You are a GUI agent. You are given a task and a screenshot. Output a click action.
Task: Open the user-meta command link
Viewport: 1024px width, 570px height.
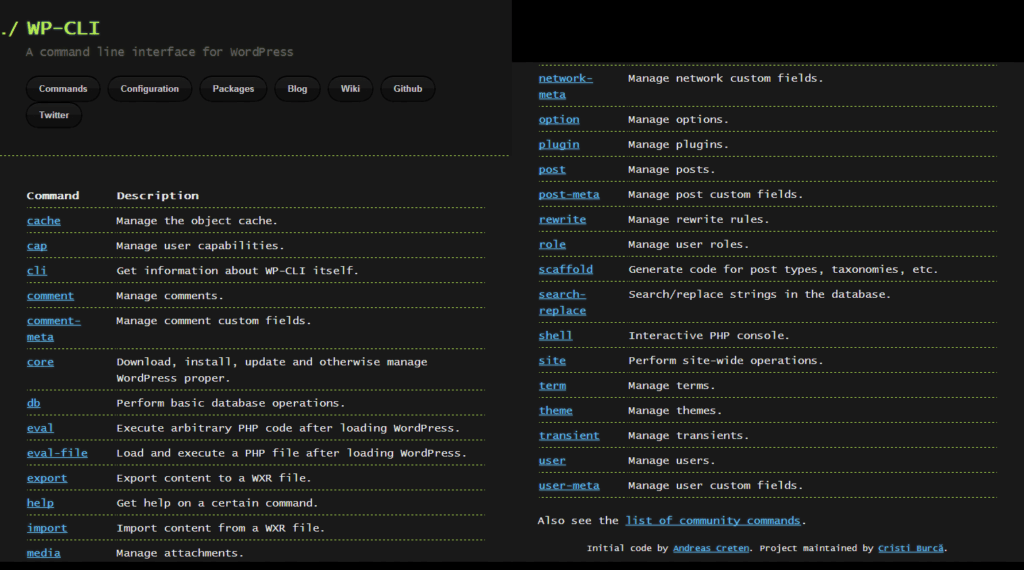click(x=569, y=485)
